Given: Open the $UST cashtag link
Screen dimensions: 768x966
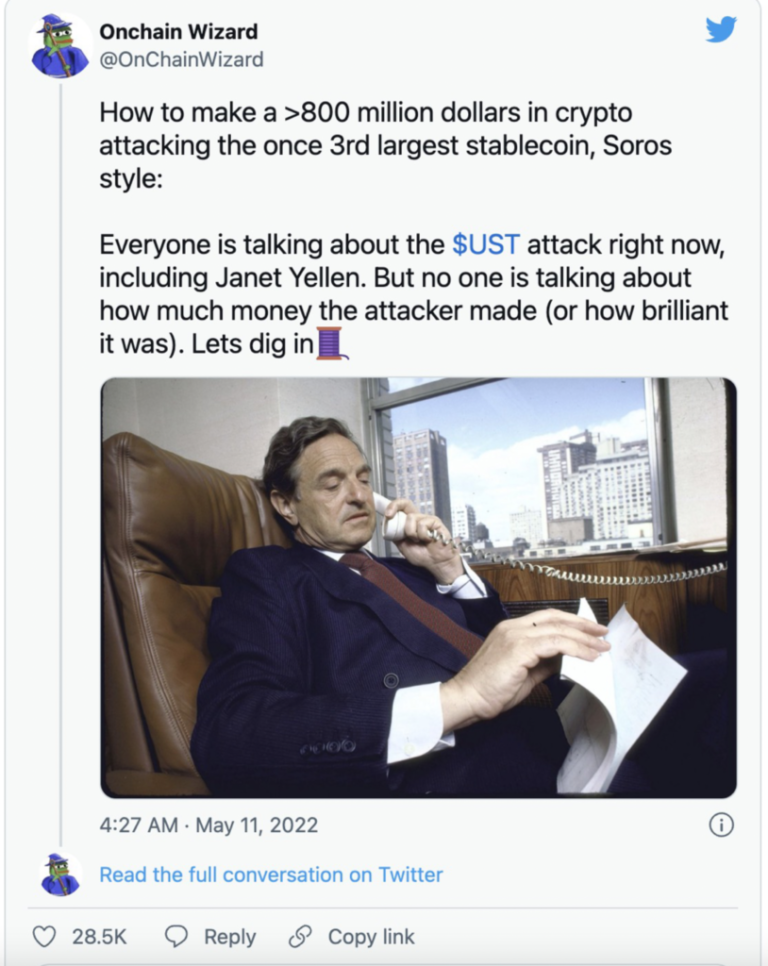Looking at the screenshot, I should [485, 244].
